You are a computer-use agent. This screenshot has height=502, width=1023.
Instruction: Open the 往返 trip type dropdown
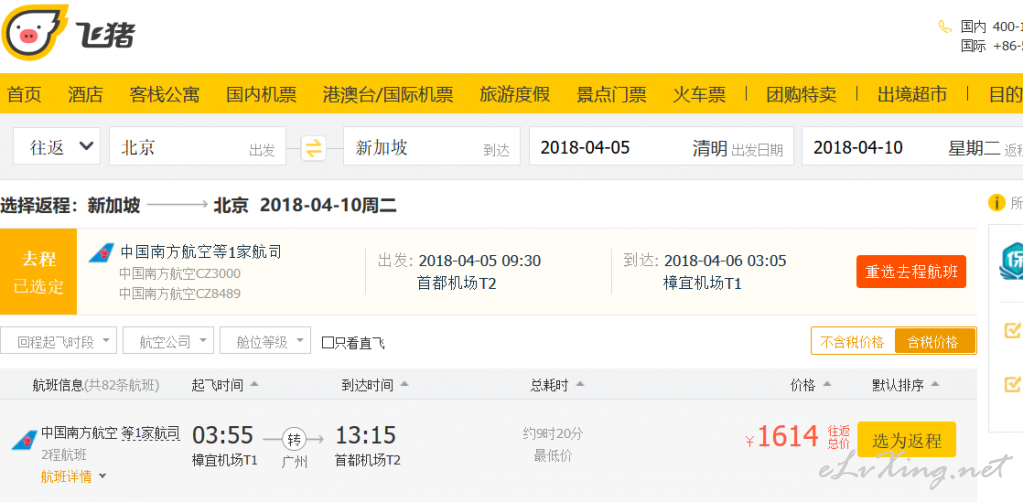pyautogui.click(x=57, y=147)
